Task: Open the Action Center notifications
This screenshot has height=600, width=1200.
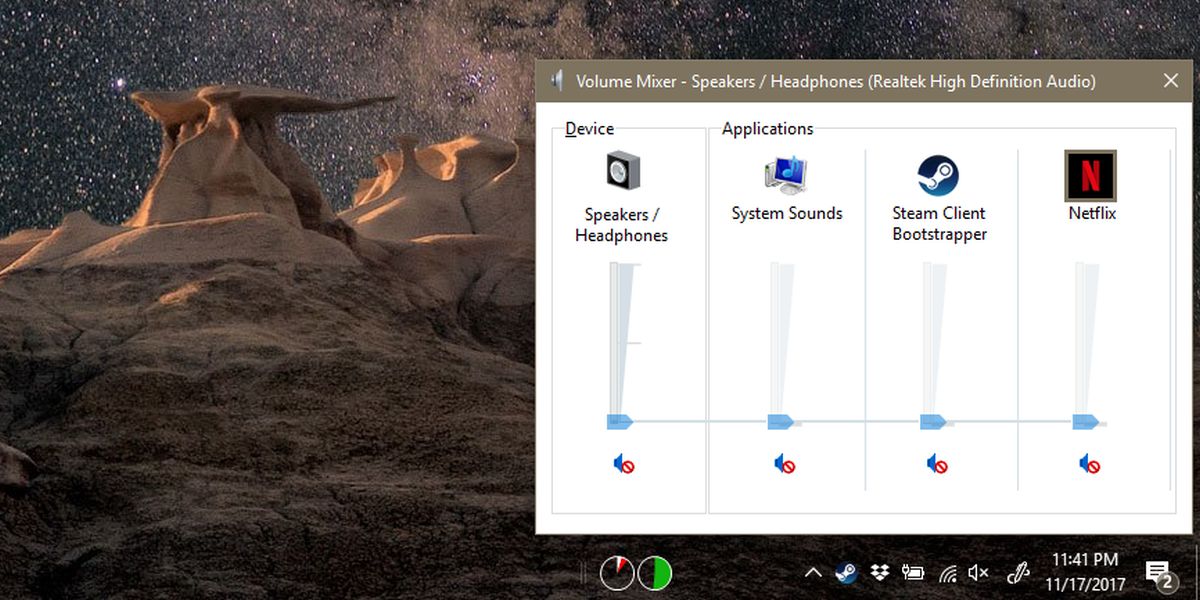Action: click(x=1158, y=573)
